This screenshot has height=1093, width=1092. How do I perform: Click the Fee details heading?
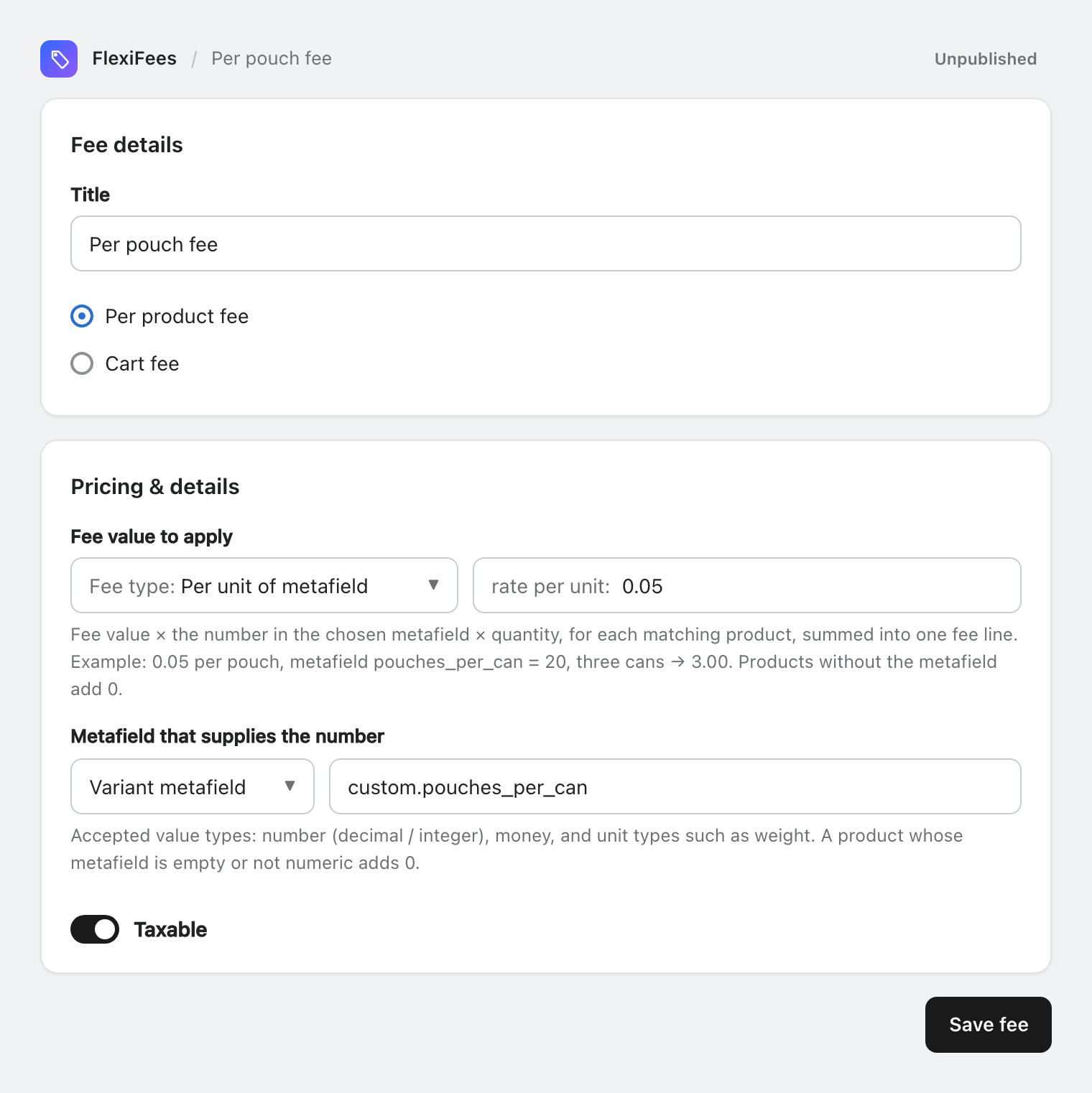pyautogui.click(x=127, y=145)
